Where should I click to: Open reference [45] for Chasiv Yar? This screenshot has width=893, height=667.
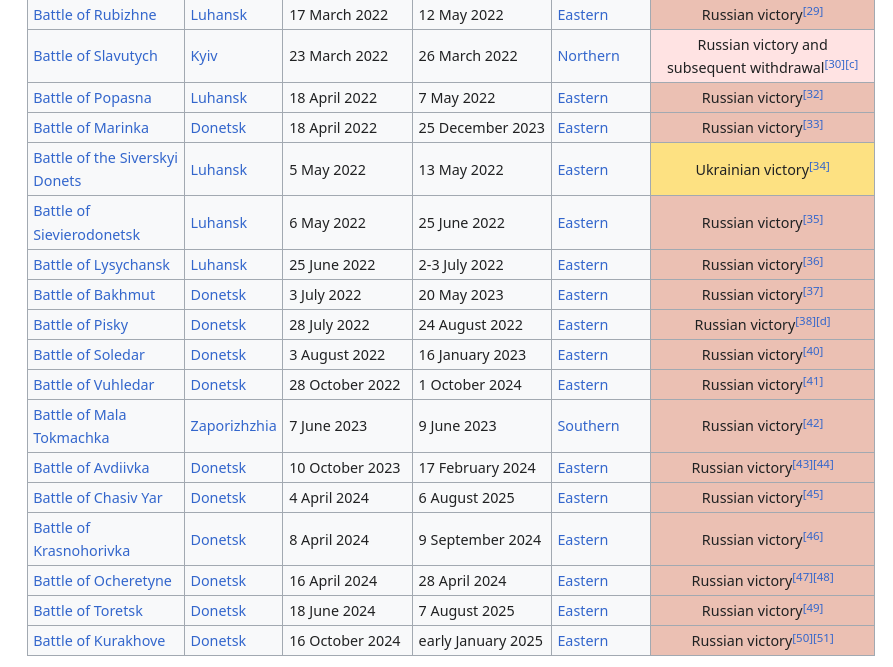pos(813,494)
